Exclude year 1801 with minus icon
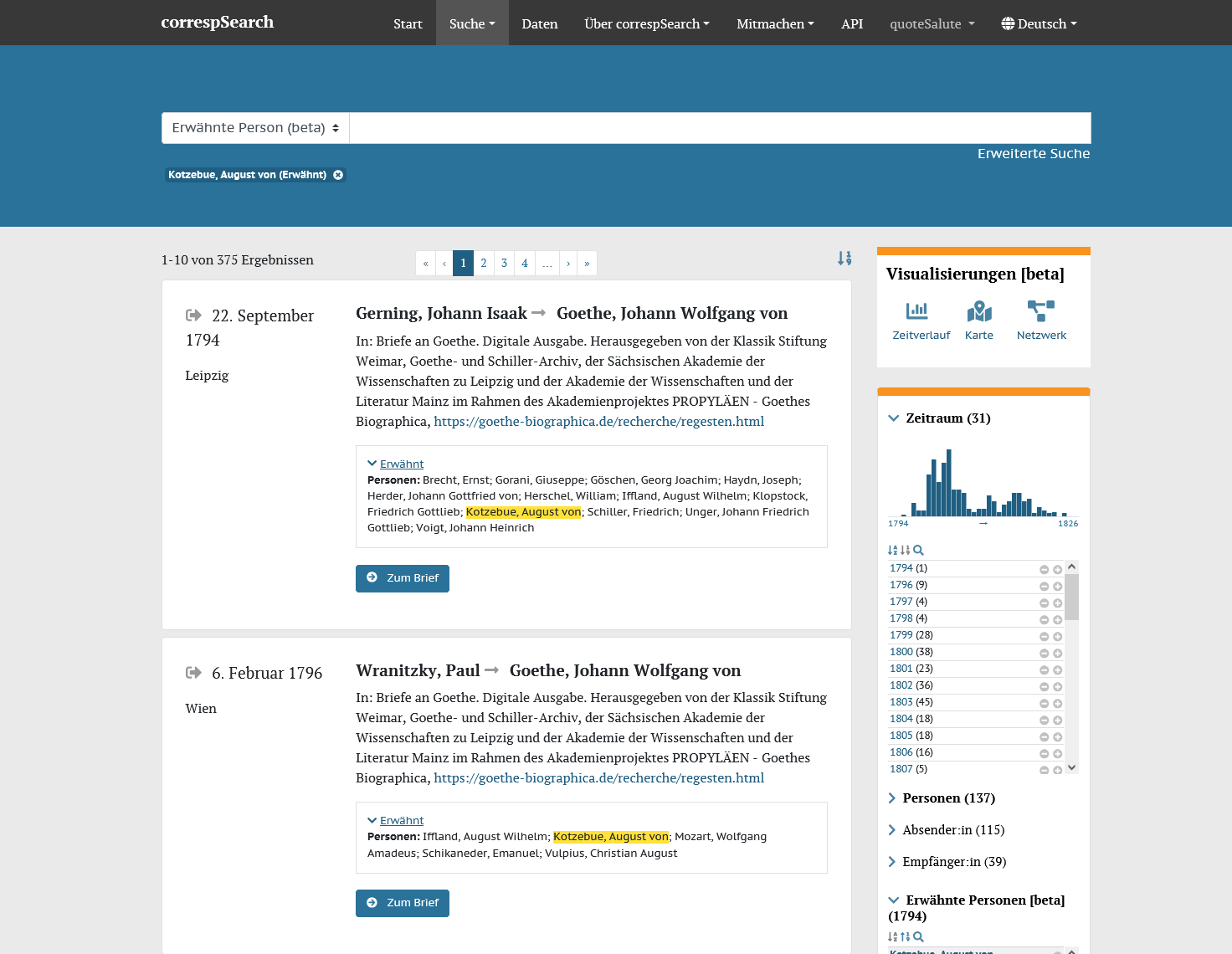This screenshot has width=1232, height=954. click(1044, 669)
